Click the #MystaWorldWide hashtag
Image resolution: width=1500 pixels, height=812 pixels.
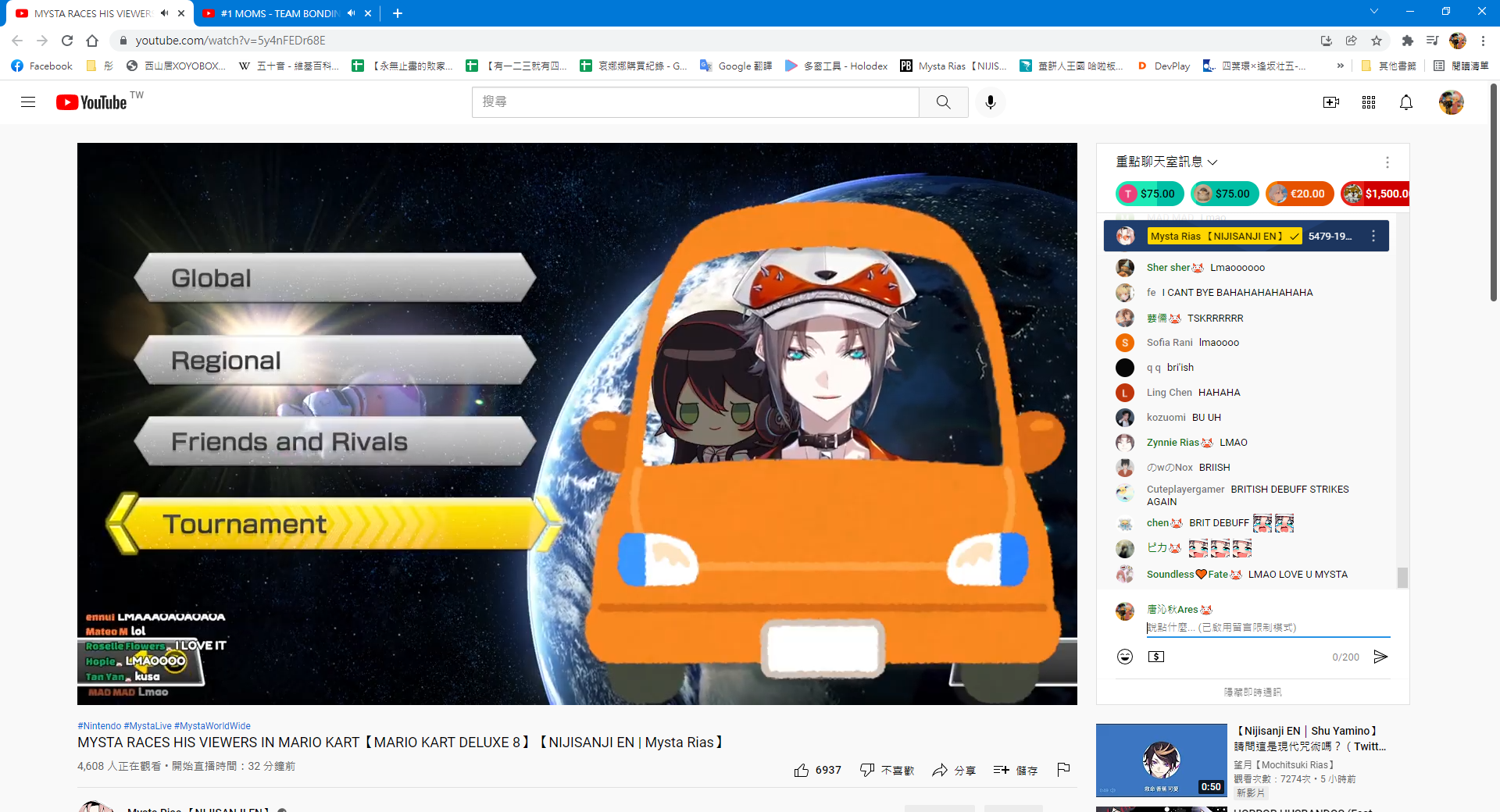212,726
